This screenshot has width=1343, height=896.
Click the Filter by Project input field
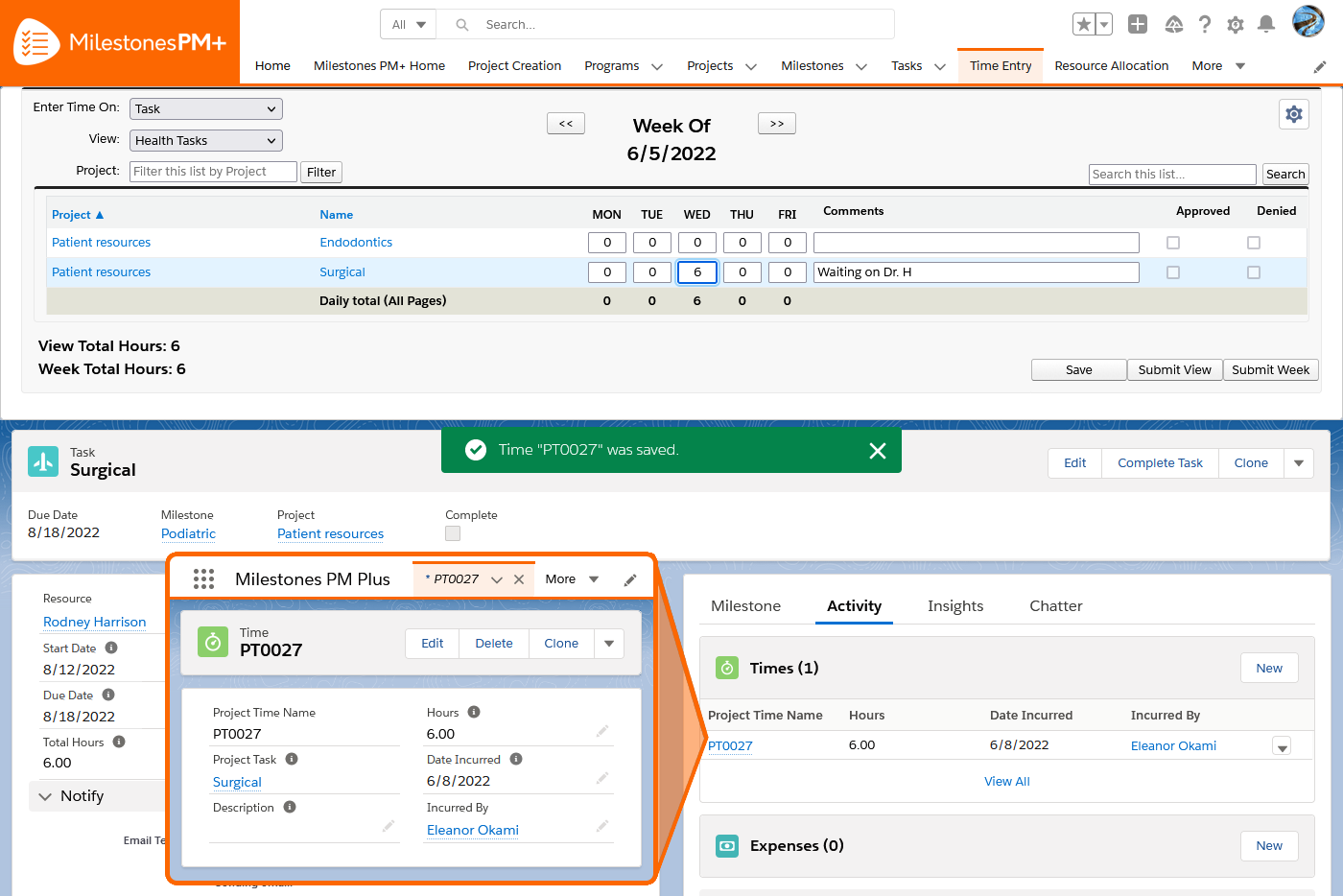click(x=213, y=172)
